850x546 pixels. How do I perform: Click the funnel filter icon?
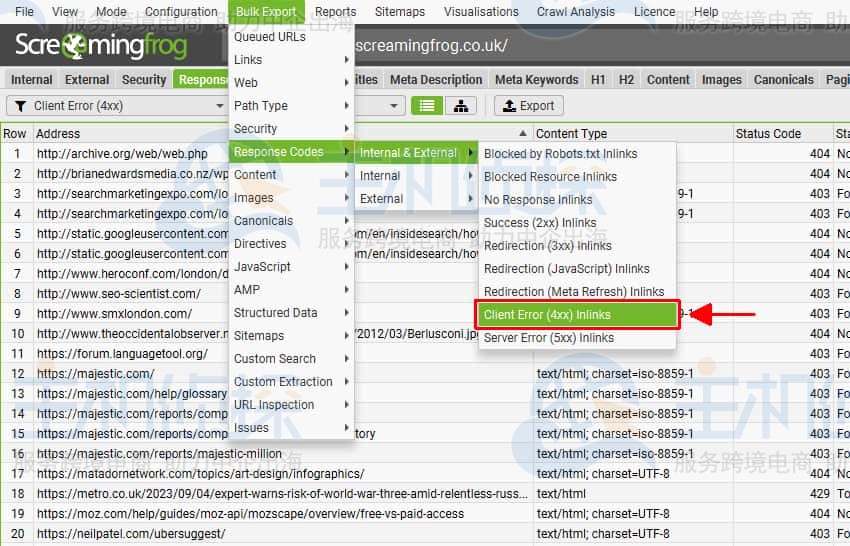point(20,106)
